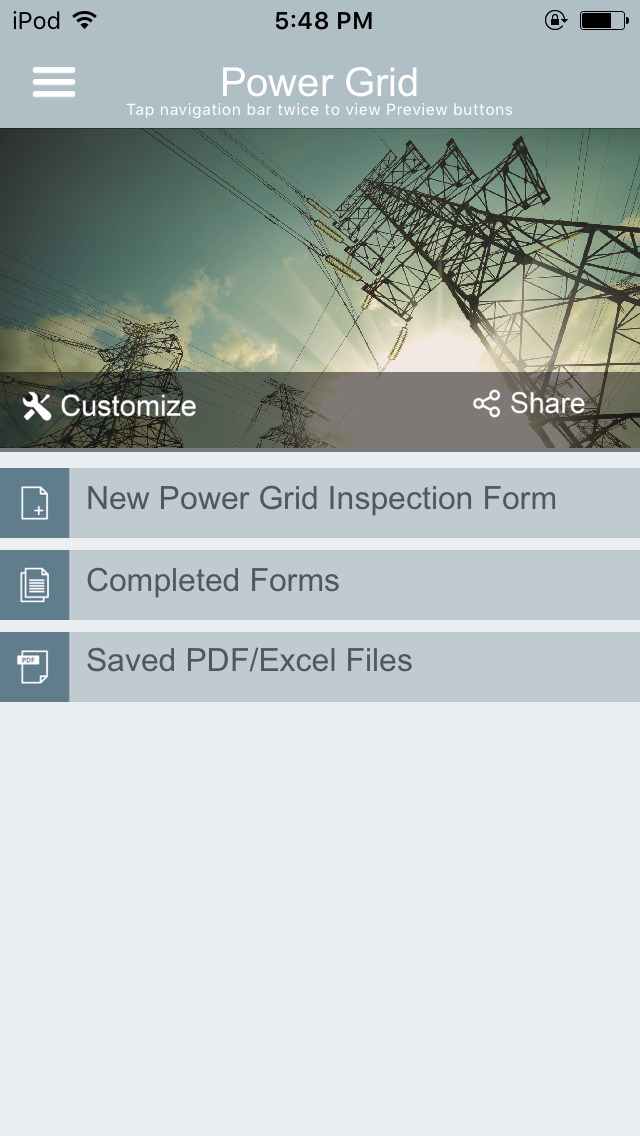Open Completed Forms list
The height and width of the screenshot is (1136, 640).
click(320, 585)
